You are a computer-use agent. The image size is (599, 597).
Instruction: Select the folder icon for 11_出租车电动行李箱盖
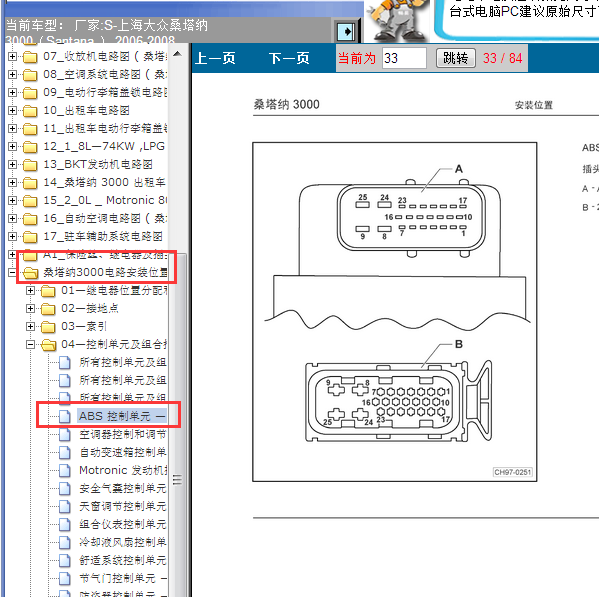click(x=30, y=129)
